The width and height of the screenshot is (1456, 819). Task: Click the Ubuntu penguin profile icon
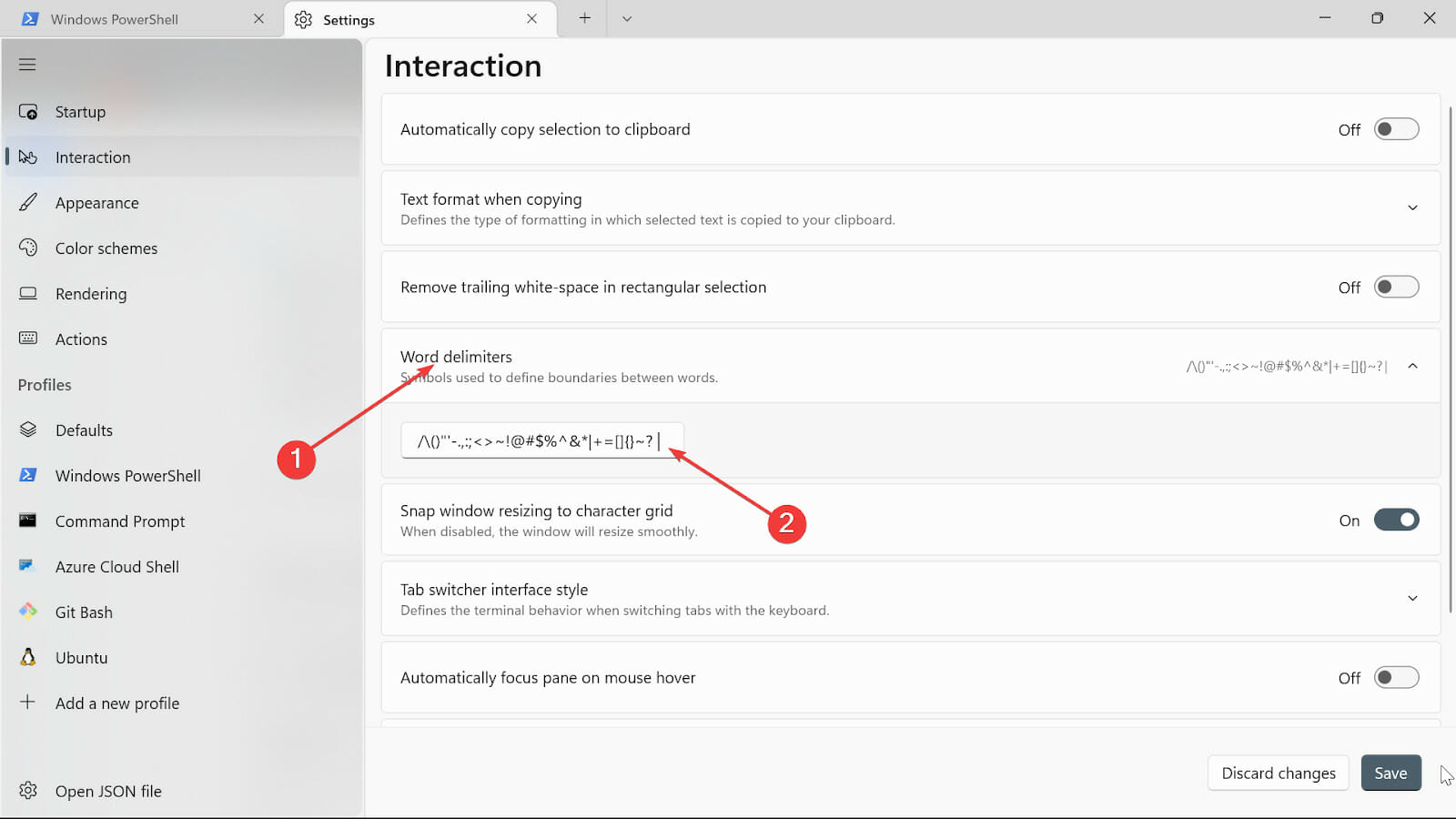[28, 657]
